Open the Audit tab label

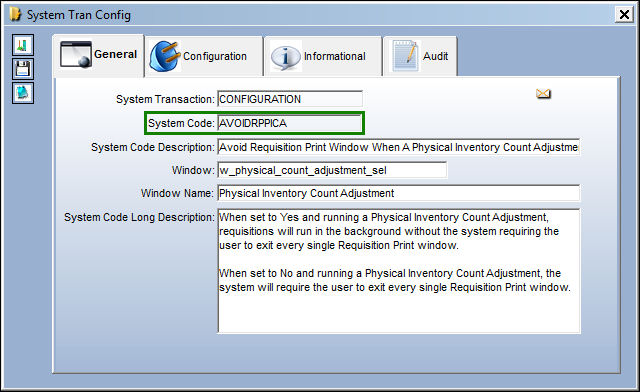[435, 56]
